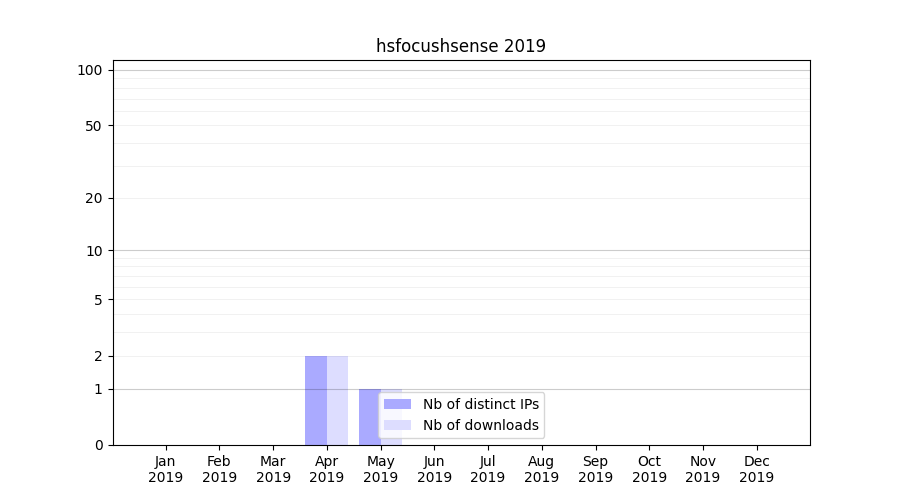
Task: Click the 'Jun 2019' x-axis label
Action: 434,469
